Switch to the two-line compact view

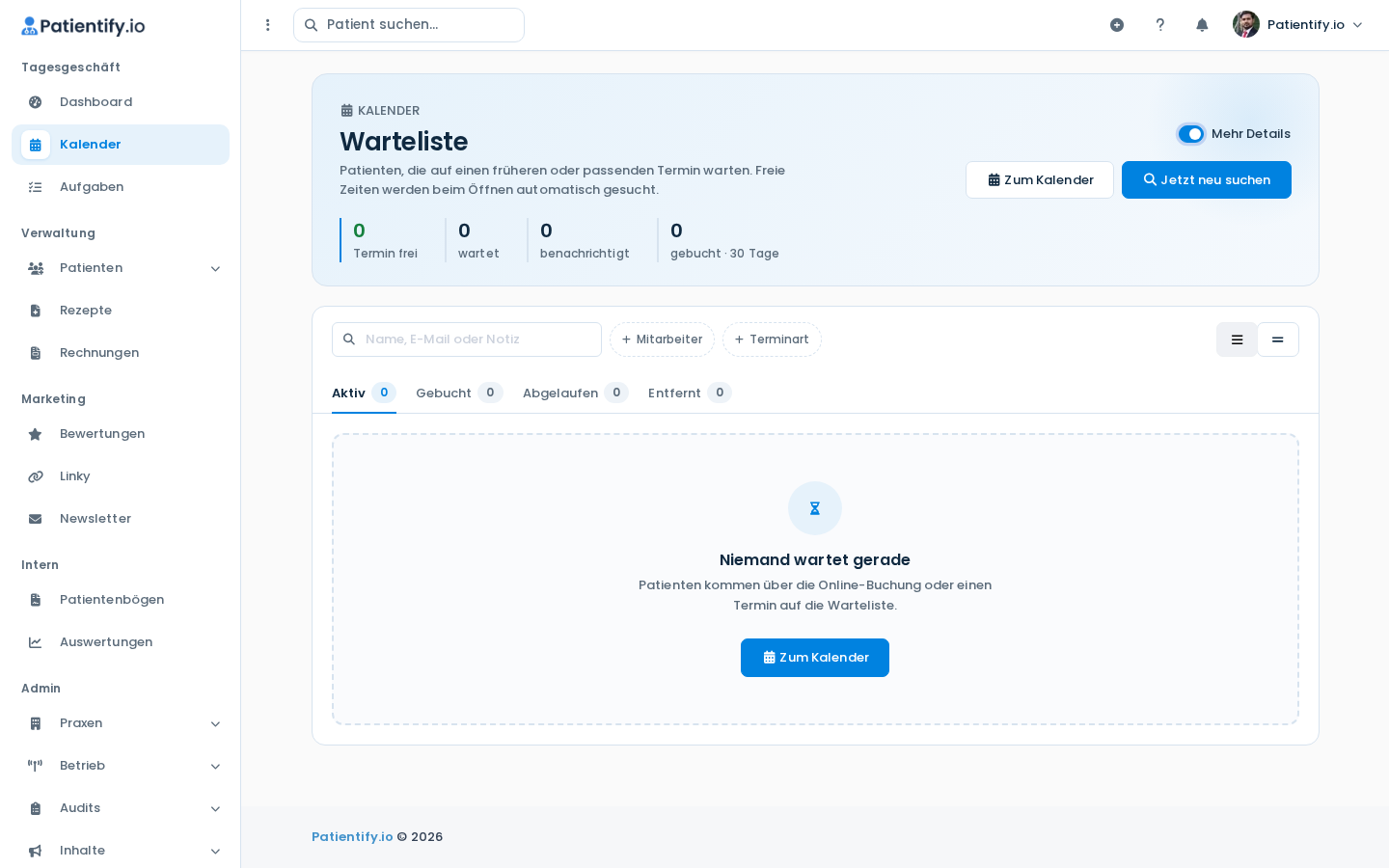point(1278,339)
